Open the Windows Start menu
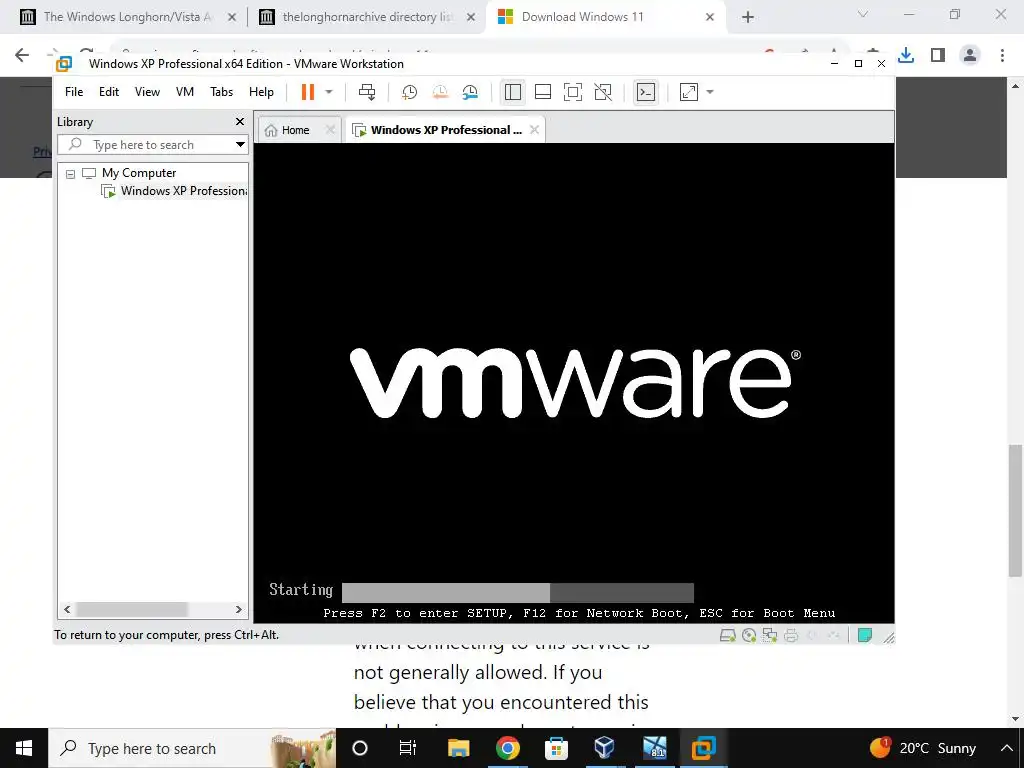 tap(24, 748)
